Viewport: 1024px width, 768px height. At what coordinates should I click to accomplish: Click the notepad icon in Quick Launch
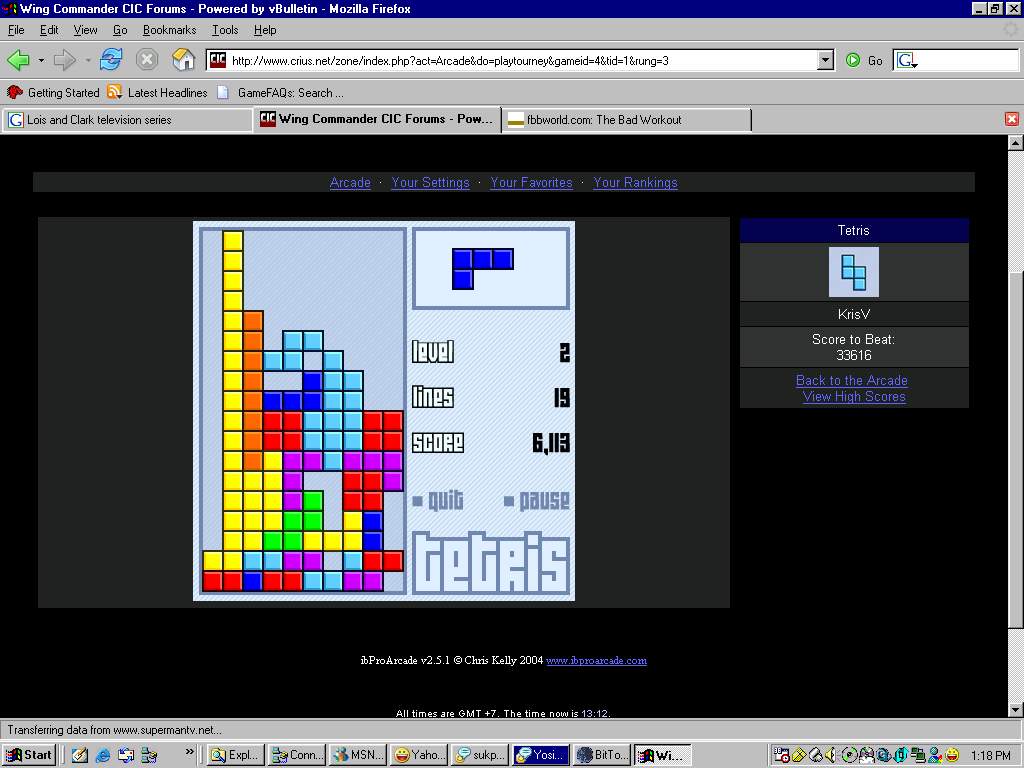pos(80,755)
